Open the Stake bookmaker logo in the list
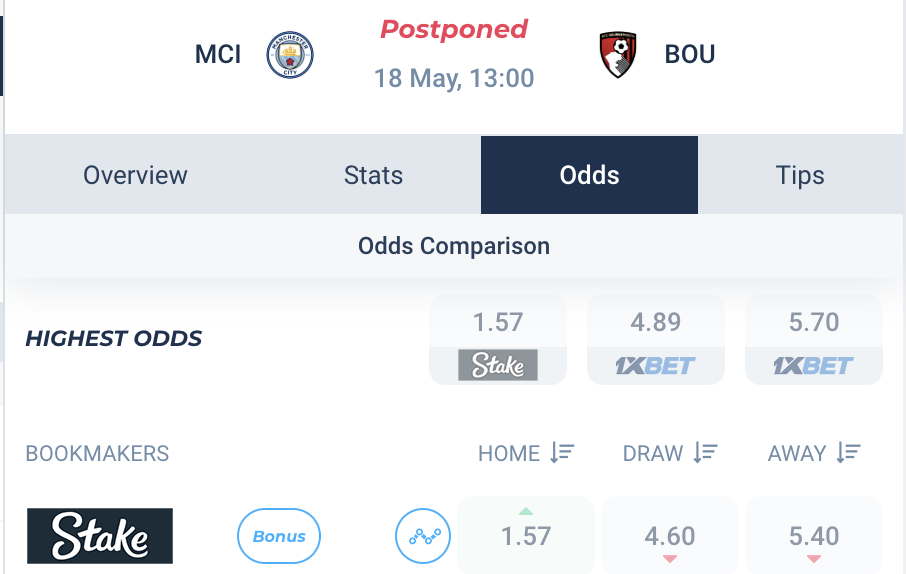Image resolution: width=906 pixels, height=574 pixels. (100, 536)
